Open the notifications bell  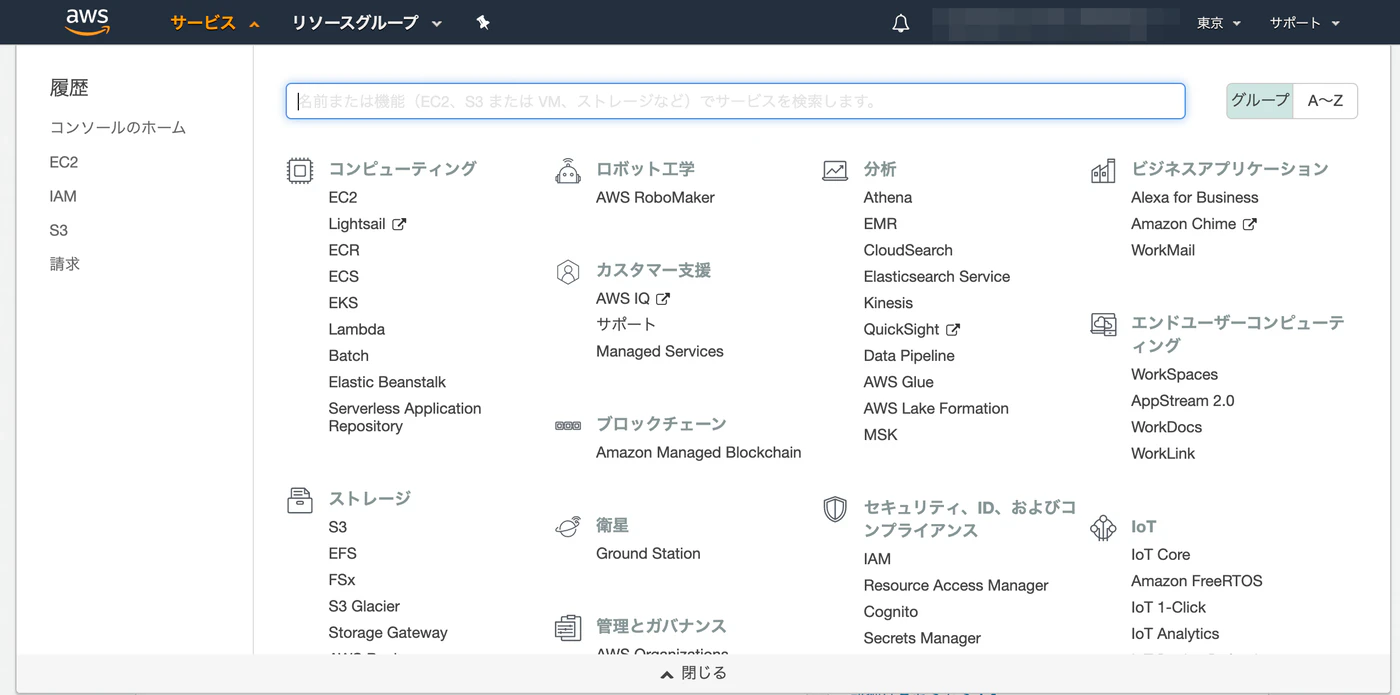[901, 23]
